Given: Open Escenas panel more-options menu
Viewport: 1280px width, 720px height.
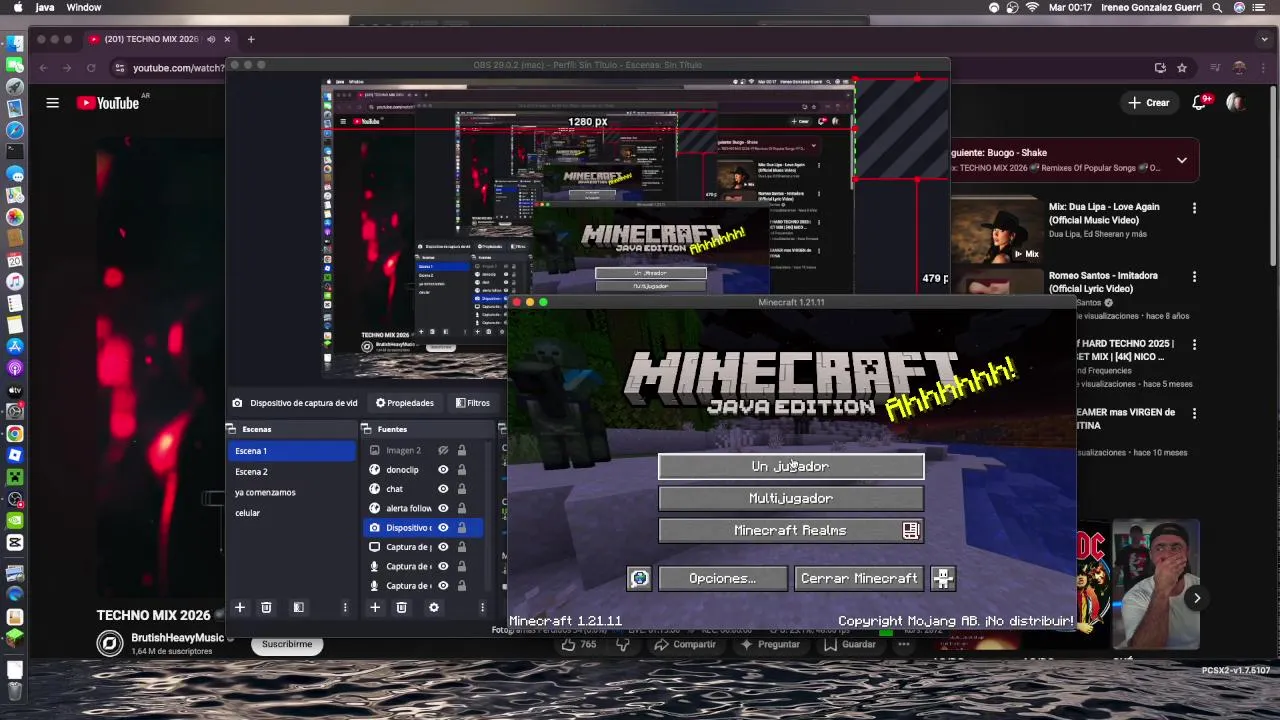Looking at the screenshot, I should pos(345,608).
